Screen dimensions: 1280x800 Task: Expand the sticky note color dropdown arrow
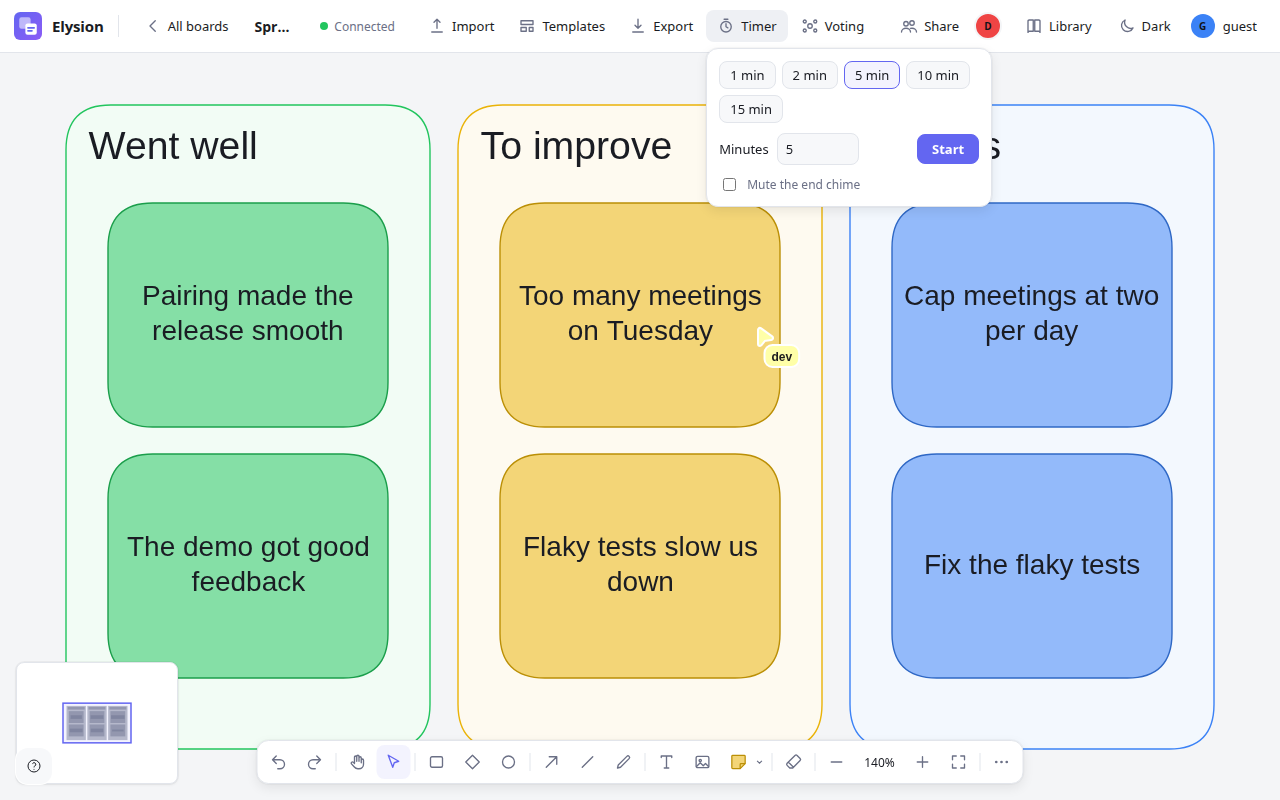click(759, 762)
